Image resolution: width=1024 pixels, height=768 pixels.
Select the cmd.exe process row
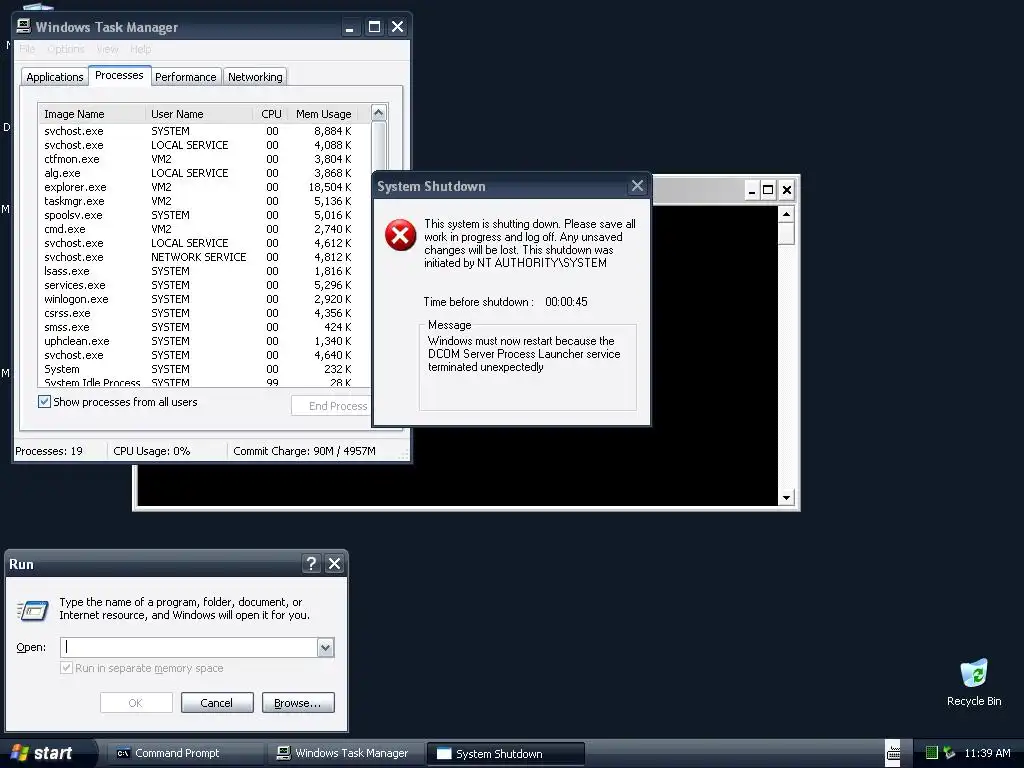coord(204,229)
